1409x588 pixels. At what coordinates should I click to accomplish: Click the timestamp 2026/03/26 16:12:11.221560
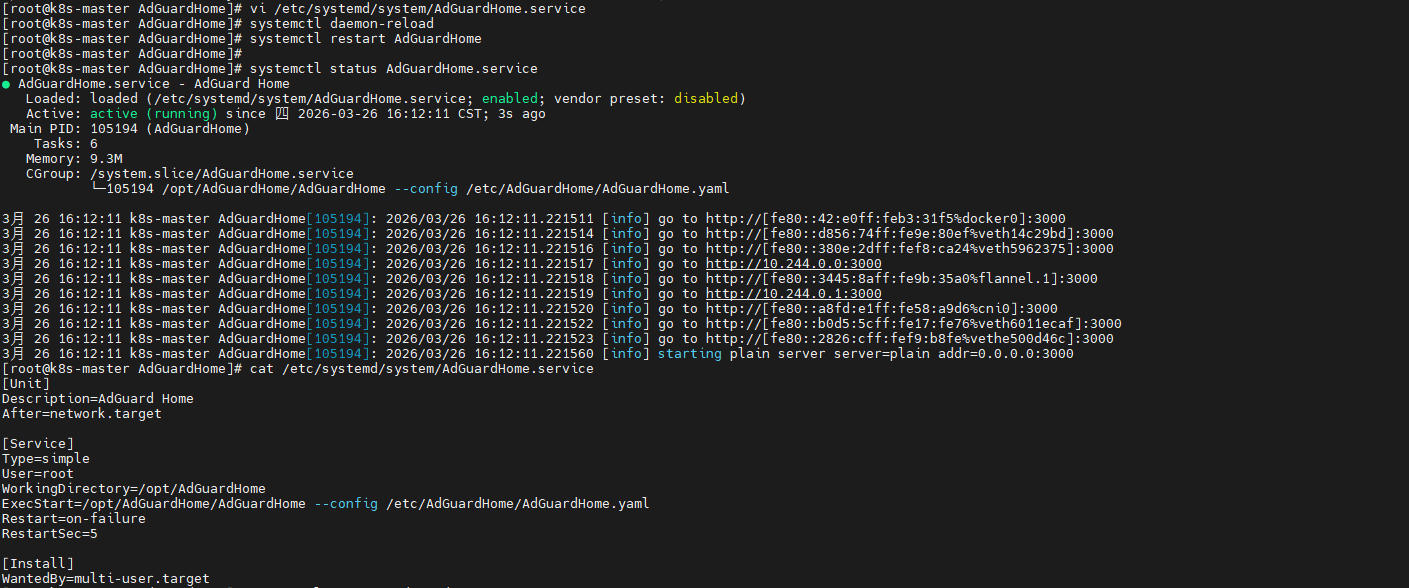point(490,354)
